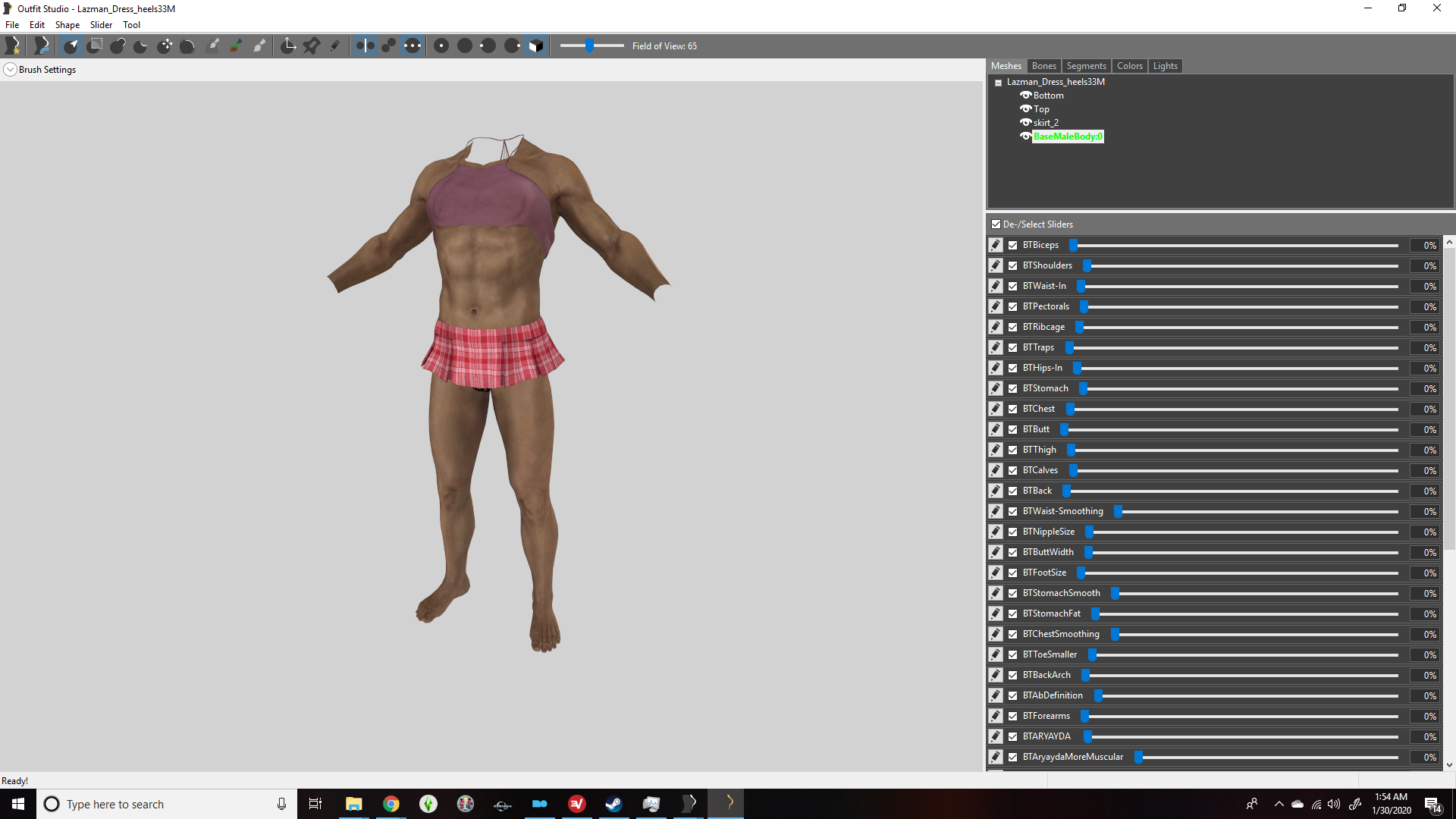Uncheck the BTStomach slider checkbox

1013,388
